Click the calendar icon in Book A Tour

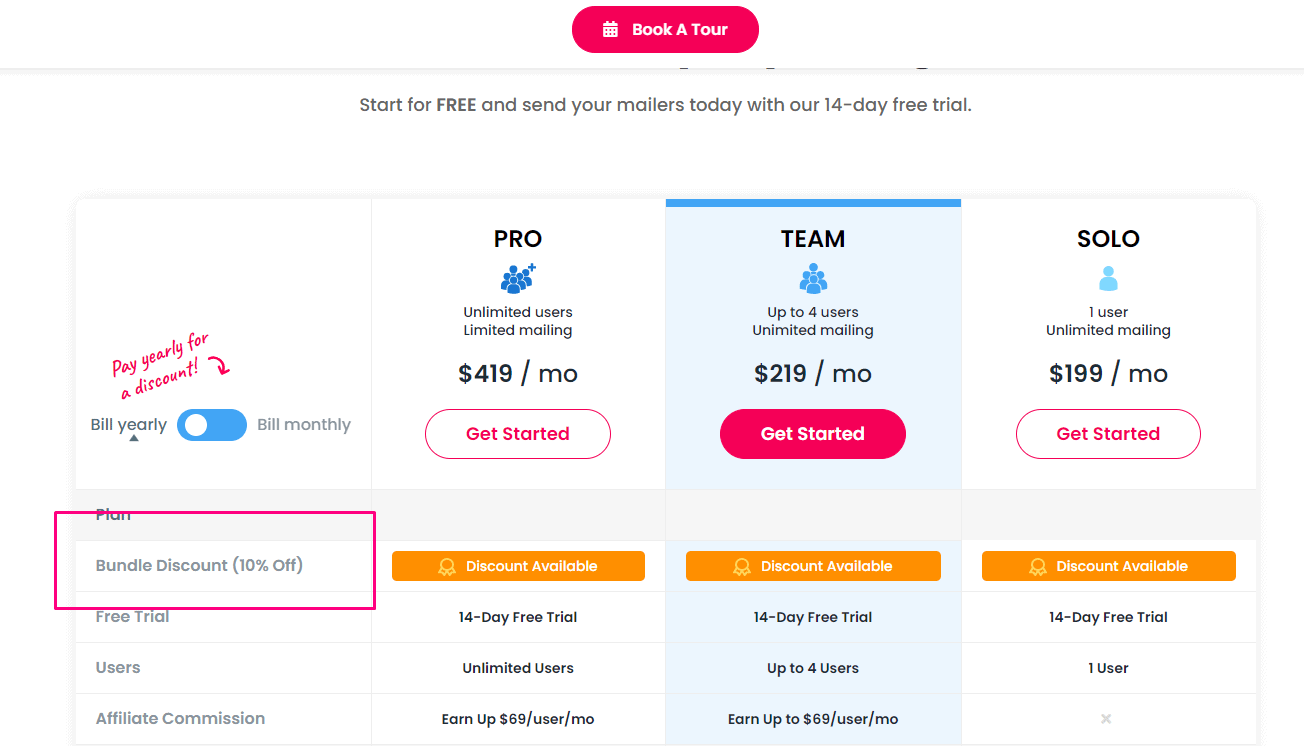point(610,30)
